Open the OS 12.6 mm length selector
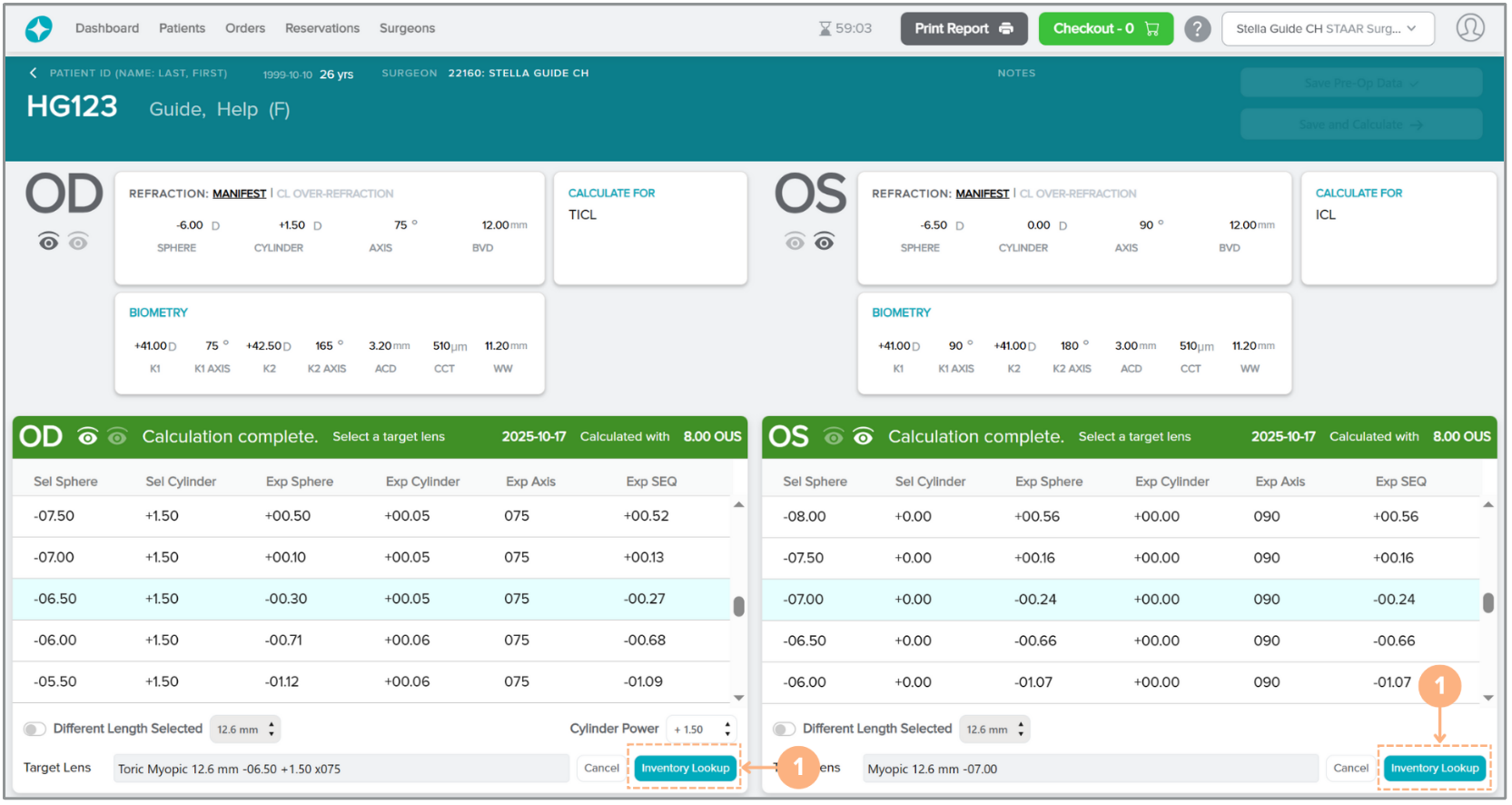Screen dimensions: 1512x805 coord(994,729)
